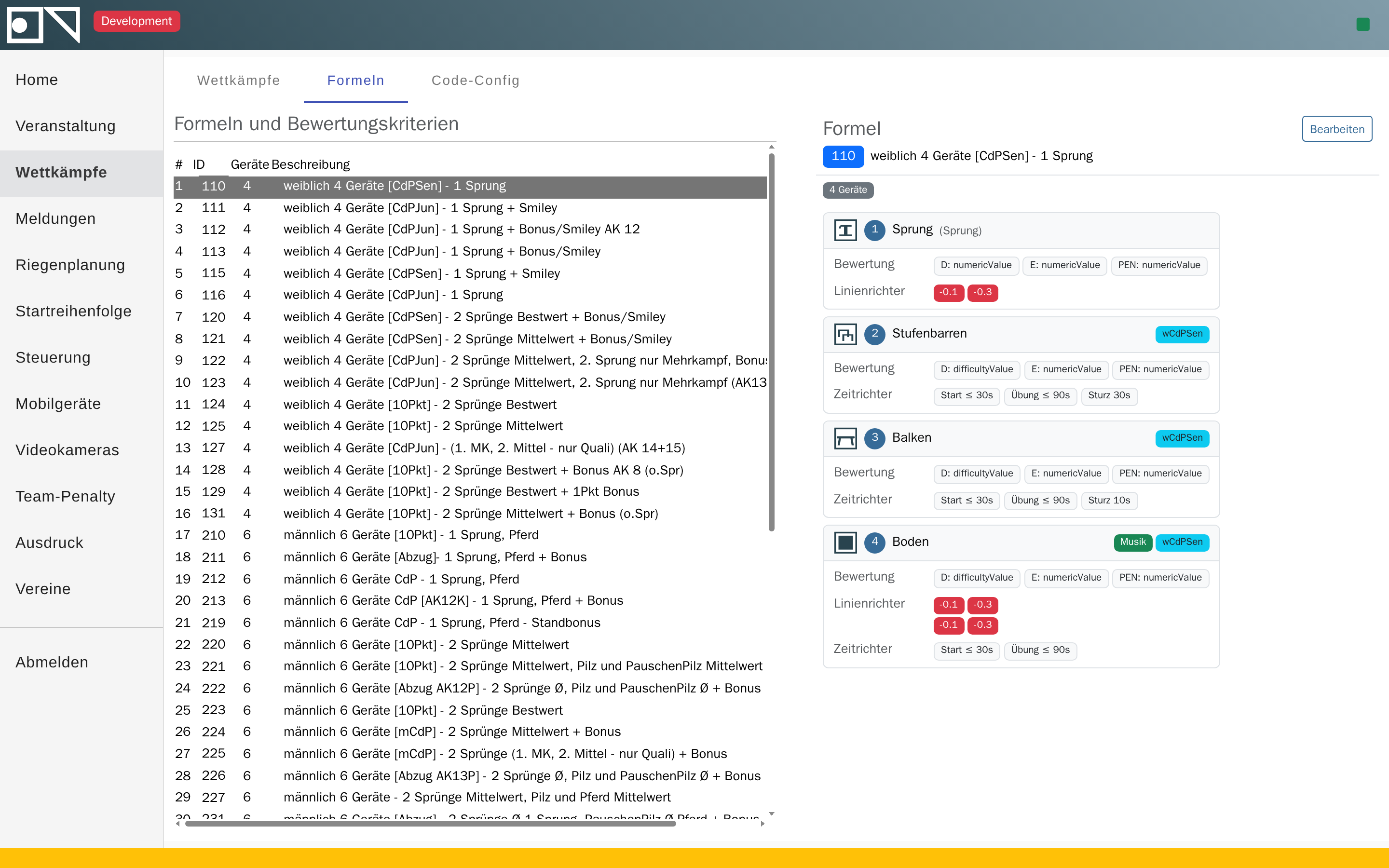The image size is (1389, 868).
Task: Click Balken Übung ≤ 90s chip
Action: point(1040,501)
